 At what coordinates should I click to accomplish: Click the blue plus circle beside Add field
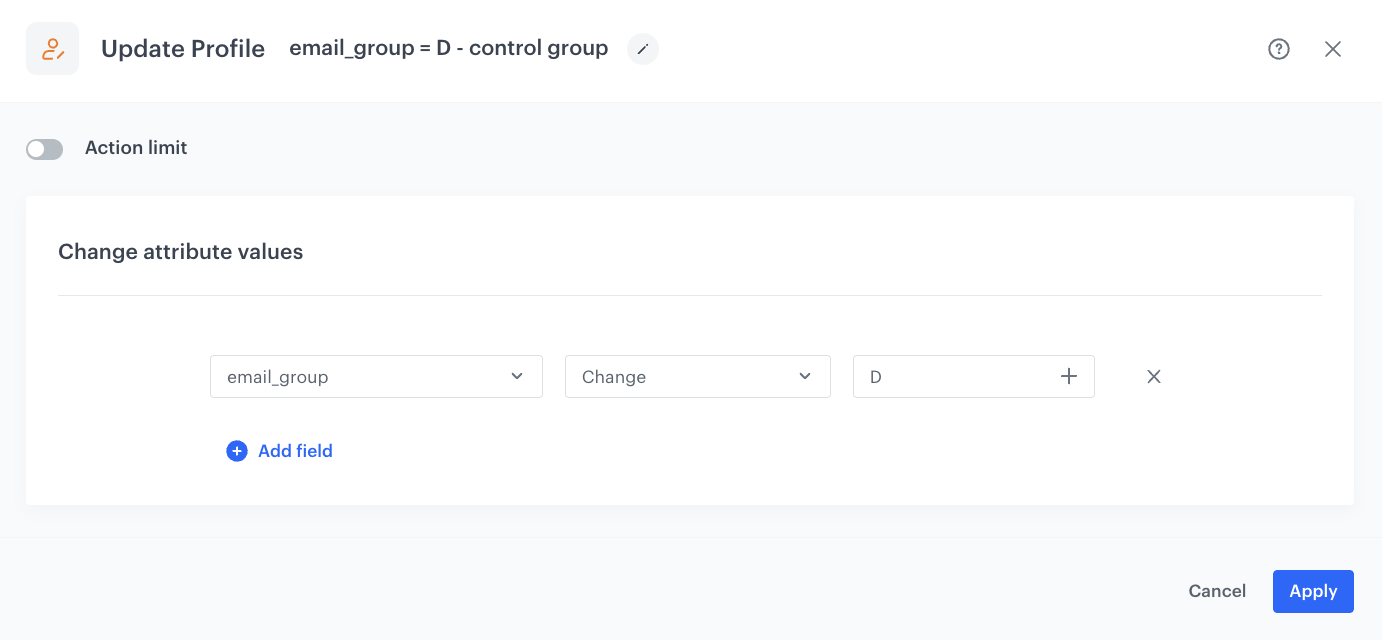coord(237,451)
